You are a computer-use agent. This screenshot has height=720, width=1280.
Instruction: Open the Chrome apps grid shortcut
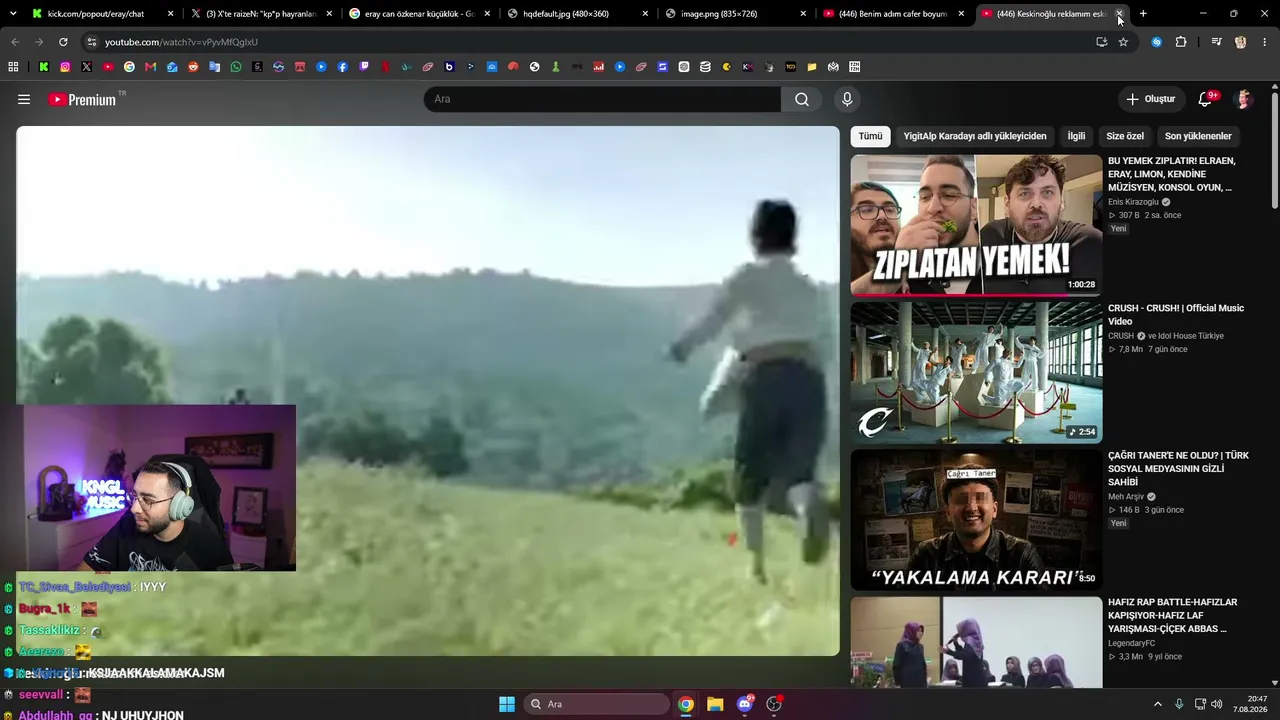click(x=13, y=67)
